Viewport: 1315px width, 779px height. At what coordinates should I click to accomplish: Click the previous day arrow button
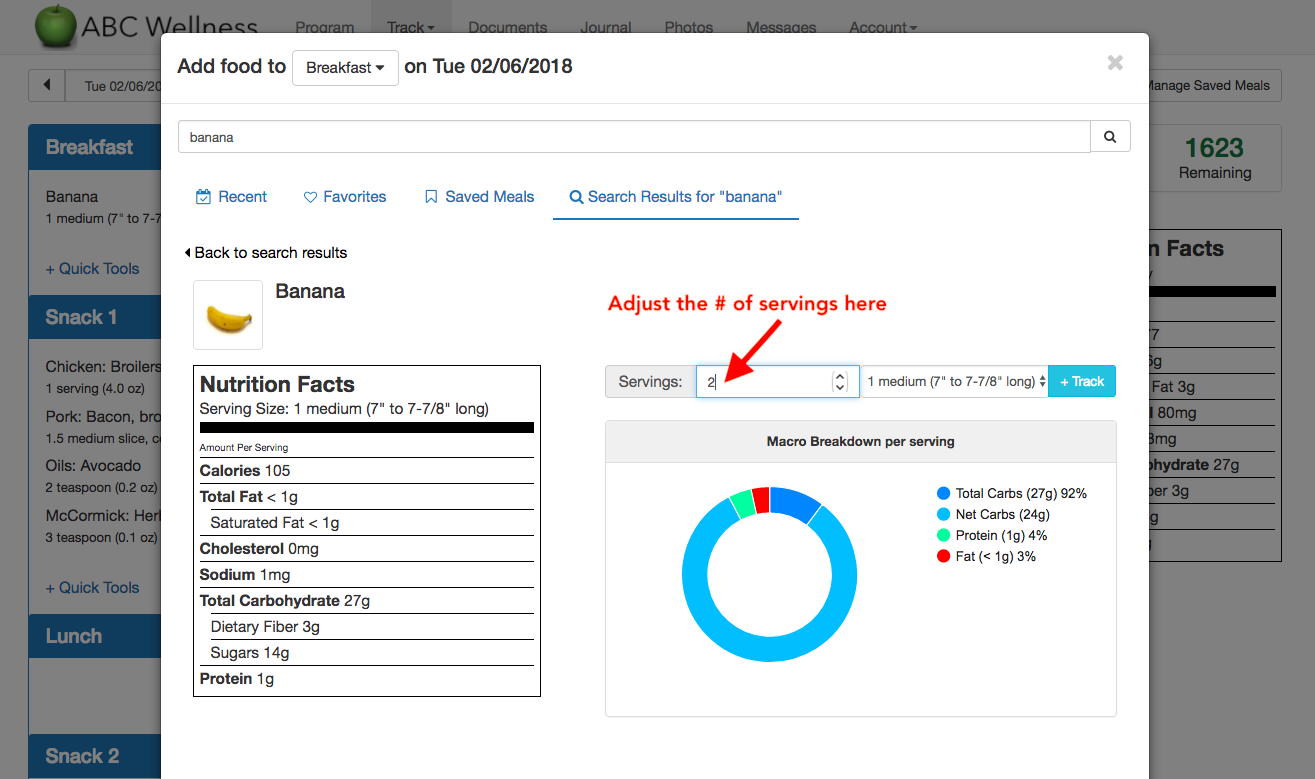pyautogui.click(x=47, y=86)
